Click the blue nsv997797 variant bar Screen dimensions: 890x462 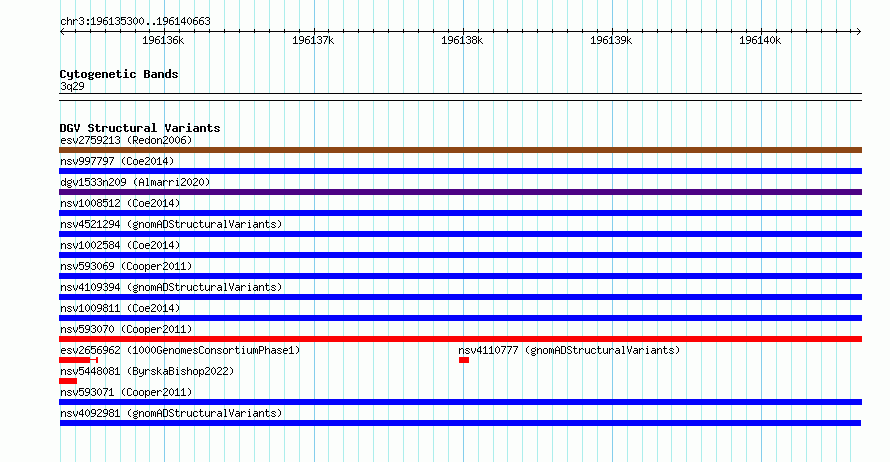point(460,171)
